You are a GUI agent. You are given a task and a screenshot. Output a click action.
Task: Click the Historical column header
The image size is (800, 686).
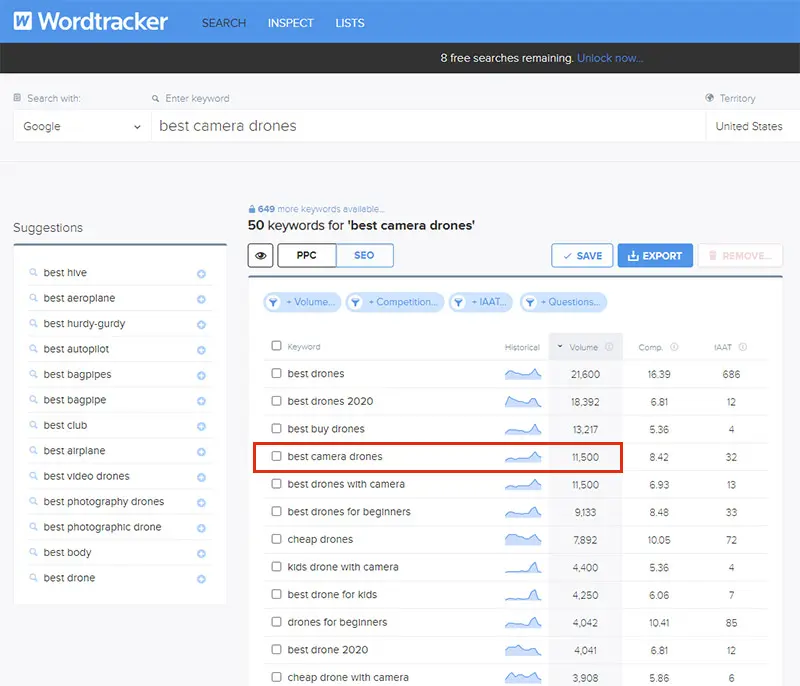click(522, 347)
